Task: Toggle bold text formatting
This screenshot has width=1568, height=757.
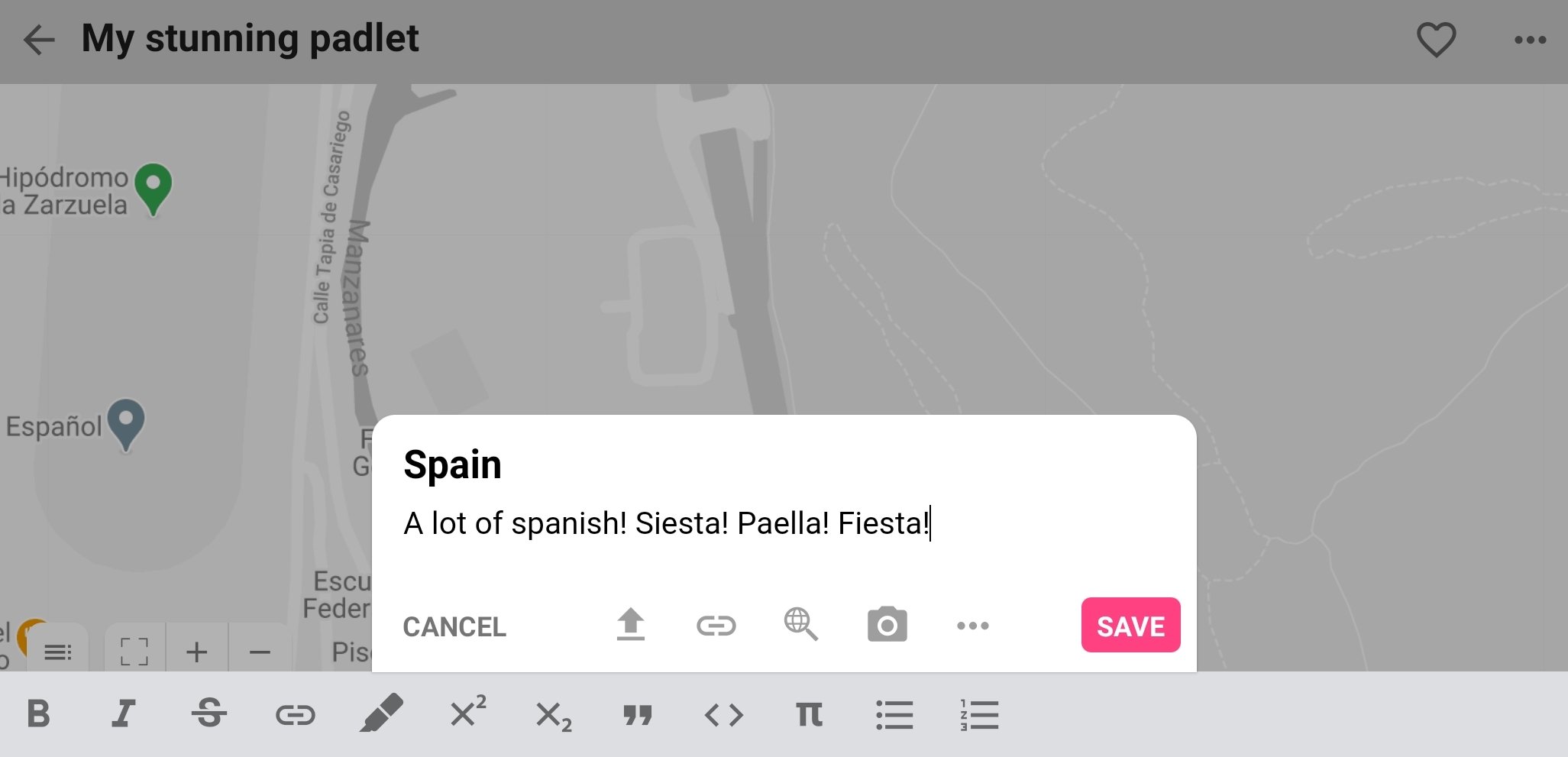Action: 38,715
